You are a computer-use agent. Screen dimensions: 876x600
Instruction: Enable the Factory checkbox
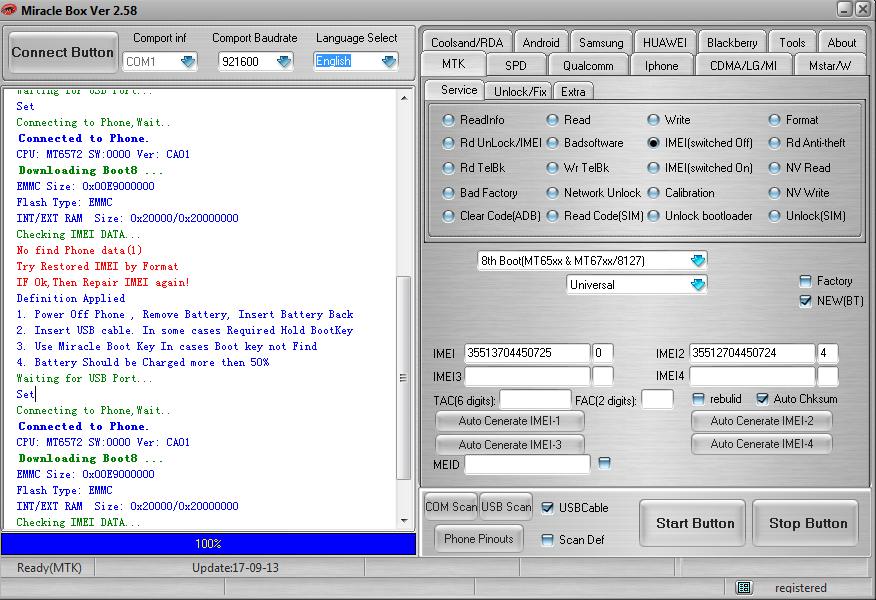[x=806, y=281]
